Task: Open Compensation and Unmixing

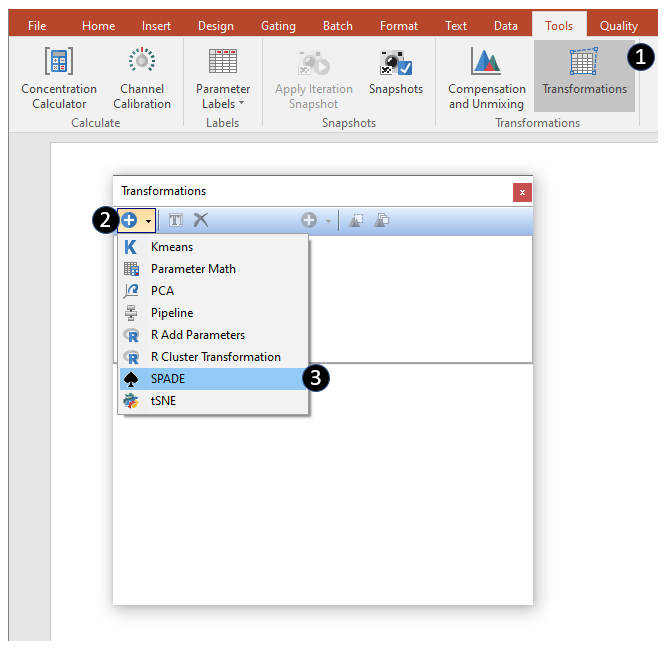Action: (x=486, y=79)
